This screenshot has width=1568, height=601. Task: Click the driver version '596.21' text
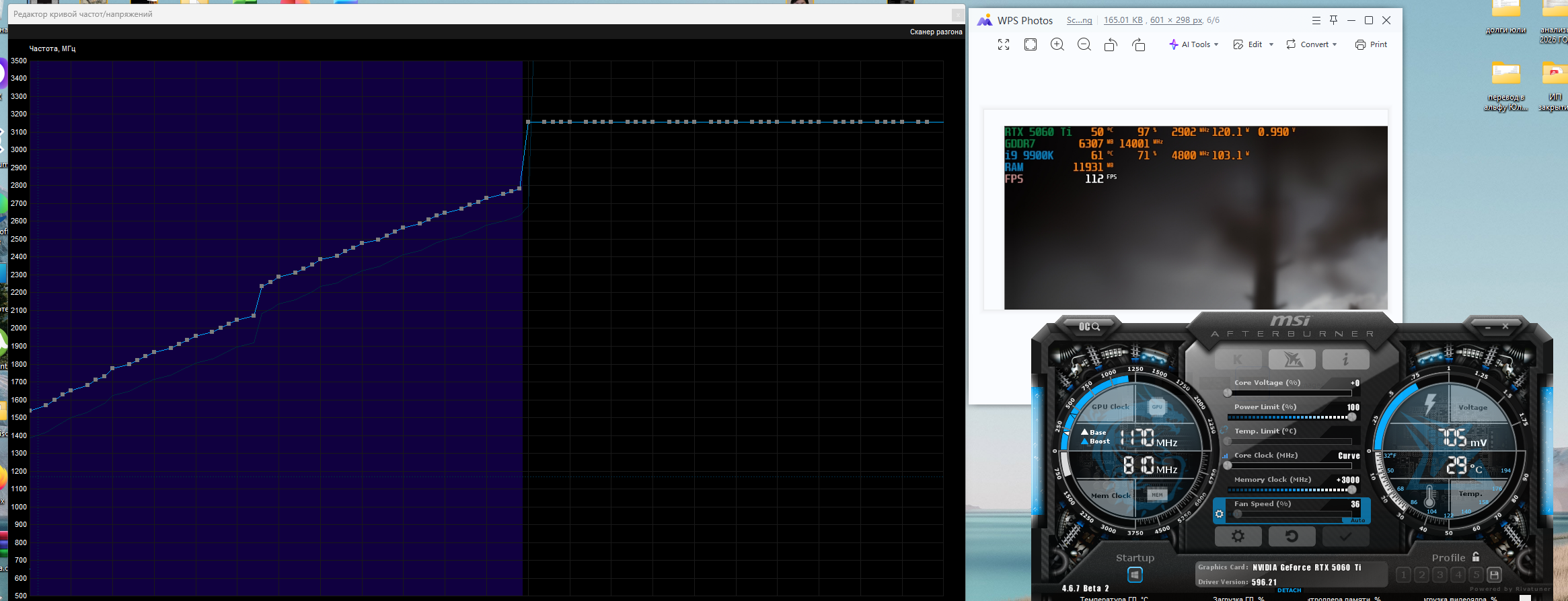[x=1264, y=582]
